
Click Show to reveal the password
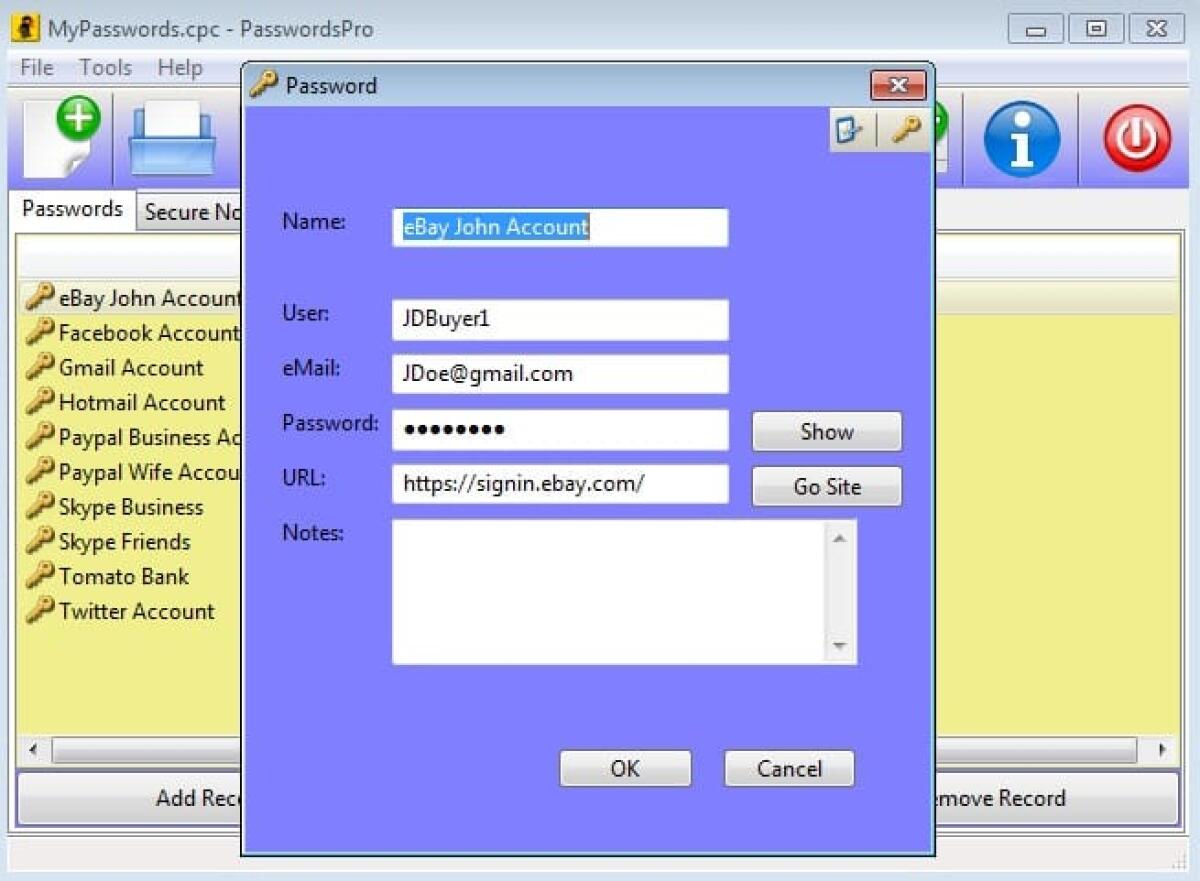[x=826, y=432]
